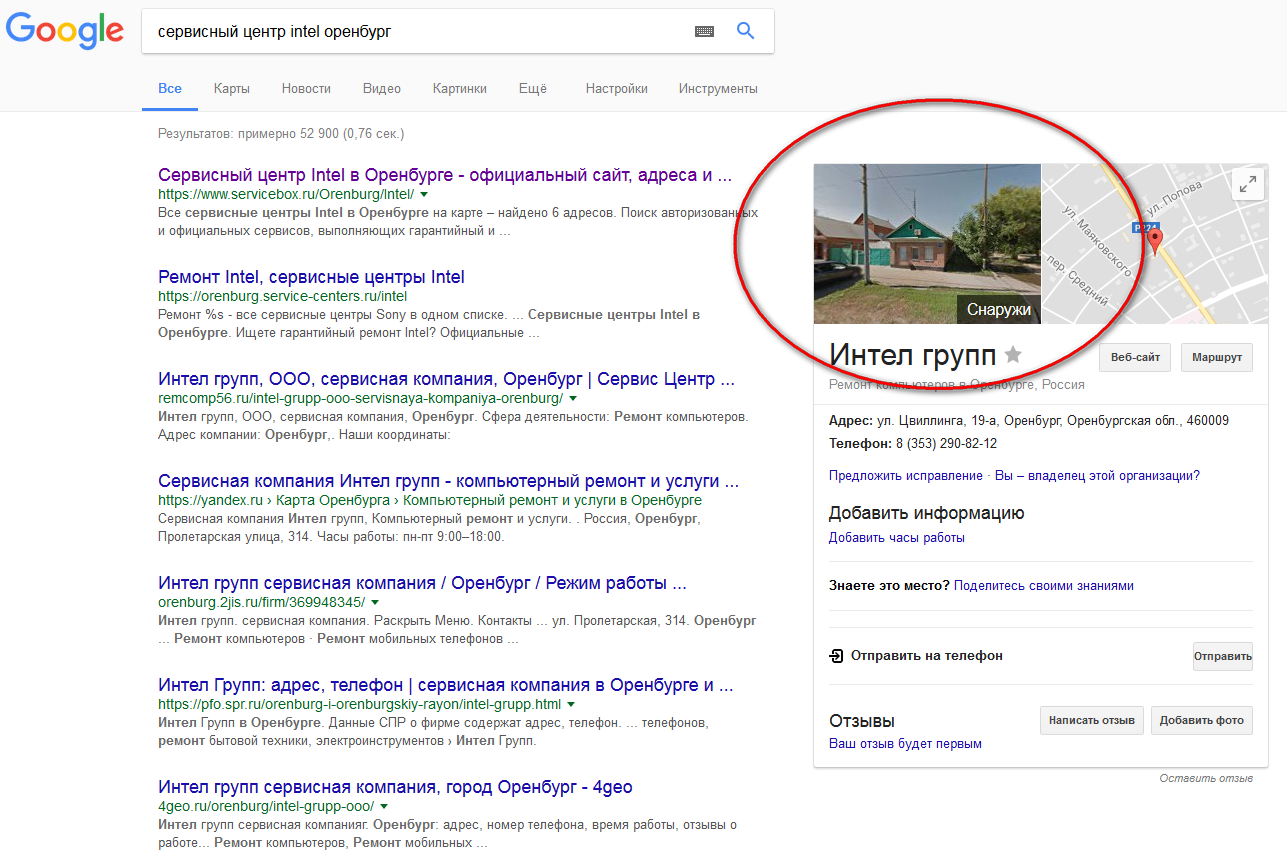Click the Адрес label in panel
Screen dimensions: 1287x862
point(849,421)
